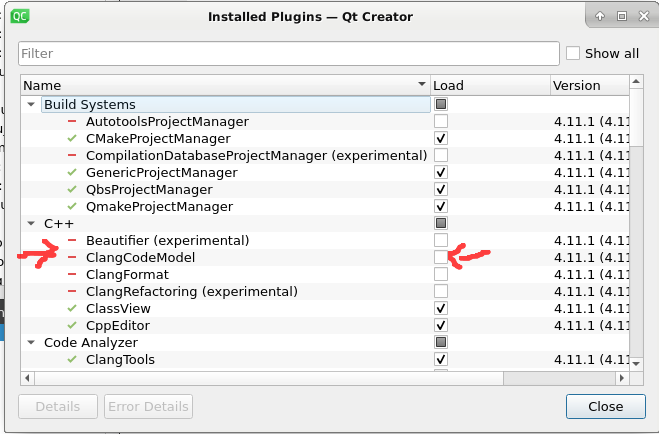Click the green status icon beside ClangTools
The height and width of the screenshot is (434, 659).
point(72,359)
